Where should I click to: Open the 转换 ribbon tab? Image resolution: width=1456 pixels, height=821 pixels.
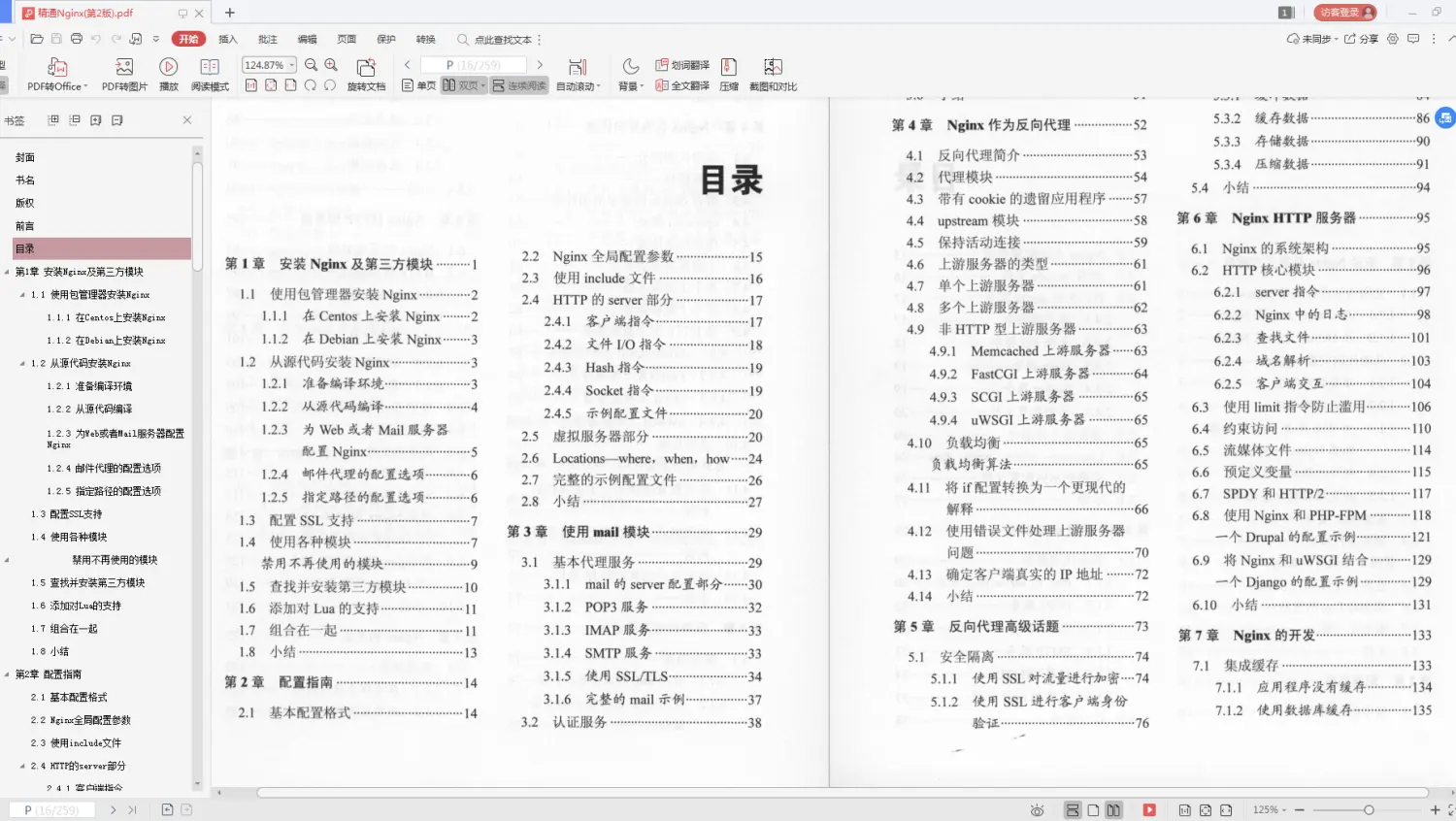point(426,39)
